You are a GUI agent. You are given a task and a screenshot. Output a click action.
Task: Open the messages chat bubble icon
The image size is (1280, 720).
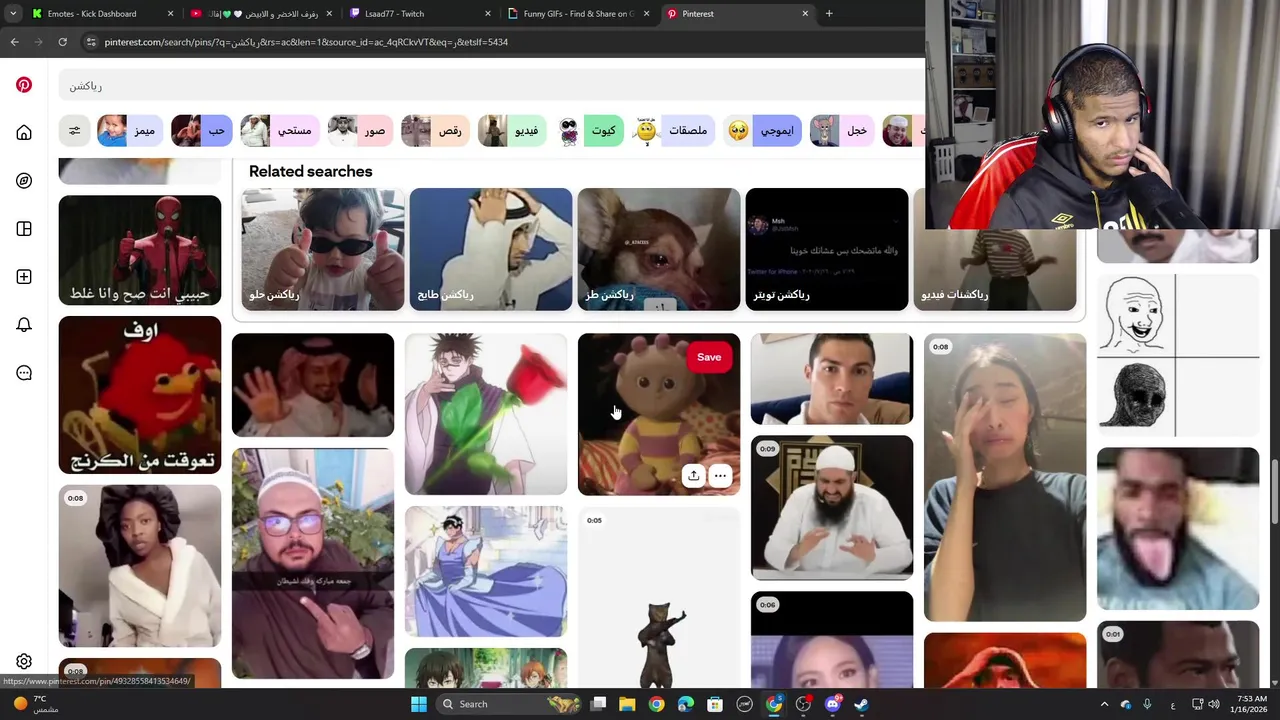coord(24,373)
